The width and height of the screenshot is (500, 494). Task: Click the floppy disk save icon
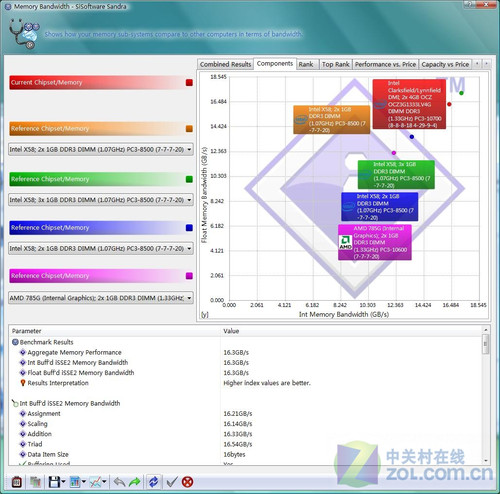coord(54,482)
